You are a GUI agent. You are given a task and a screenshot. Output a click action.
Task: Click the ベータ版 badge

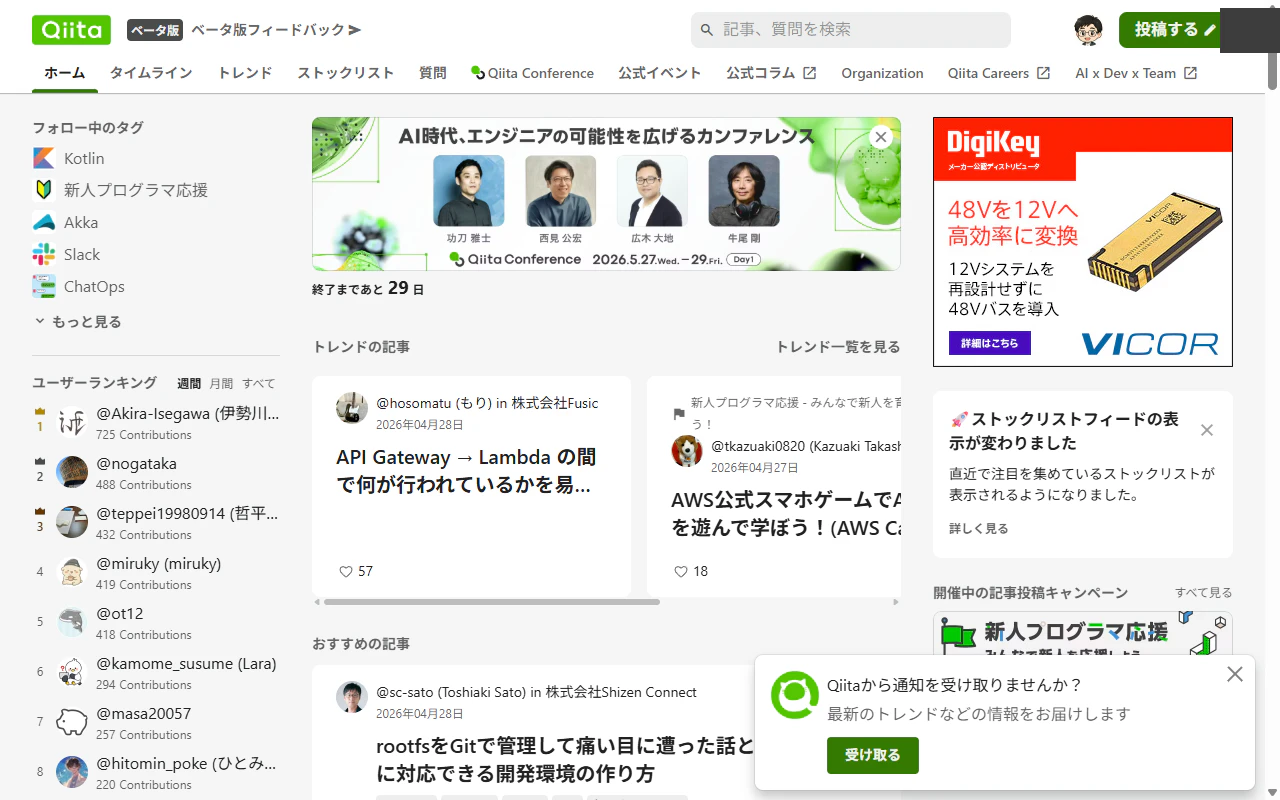pos(155,30)
